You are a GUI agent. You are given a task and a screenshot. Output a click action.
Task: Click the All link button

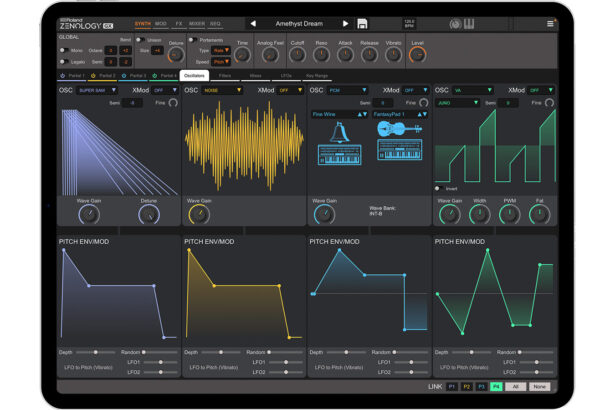(516, 387)
